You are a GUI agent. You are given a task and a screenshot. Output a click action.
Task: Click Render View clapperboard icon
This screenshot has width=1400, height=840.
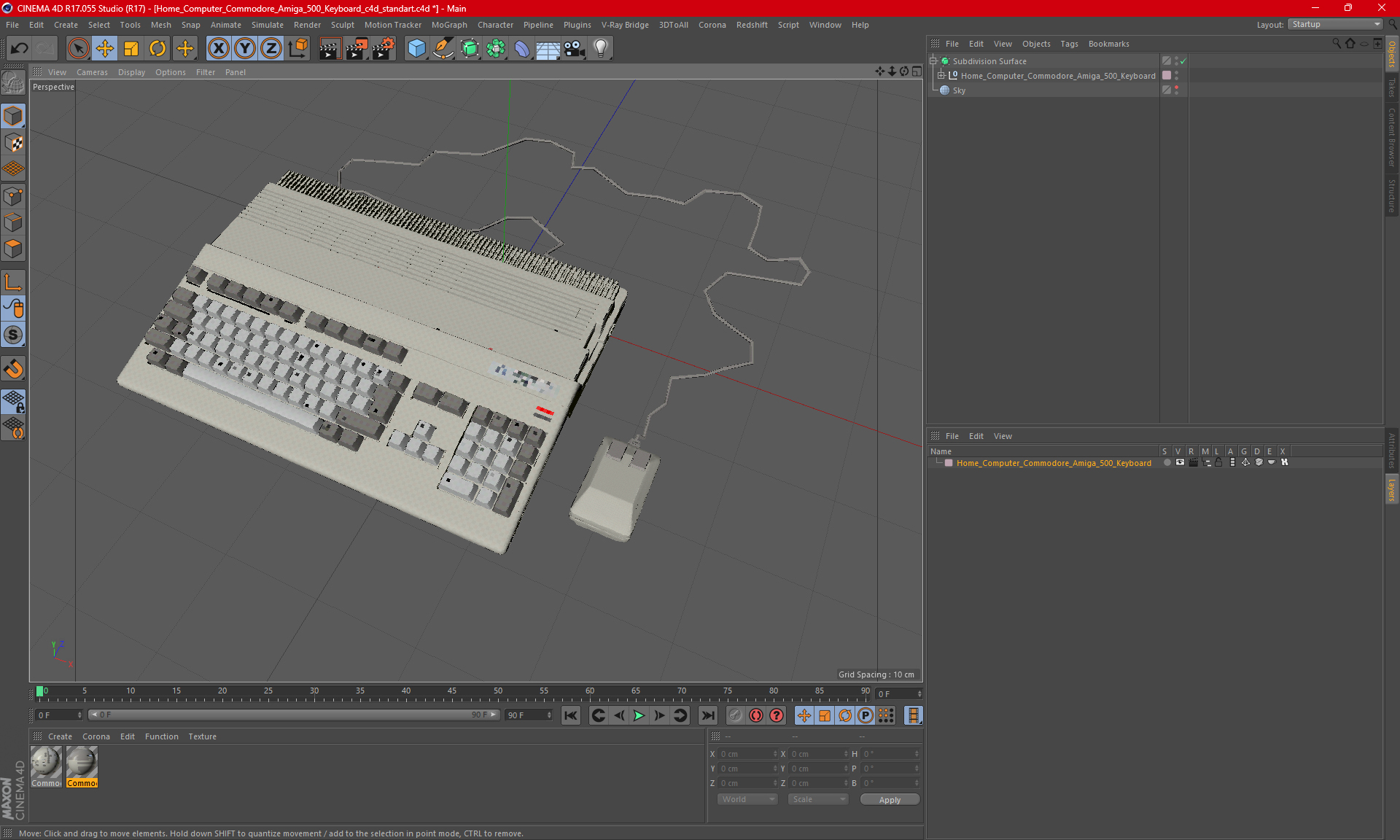click(330, 49)
